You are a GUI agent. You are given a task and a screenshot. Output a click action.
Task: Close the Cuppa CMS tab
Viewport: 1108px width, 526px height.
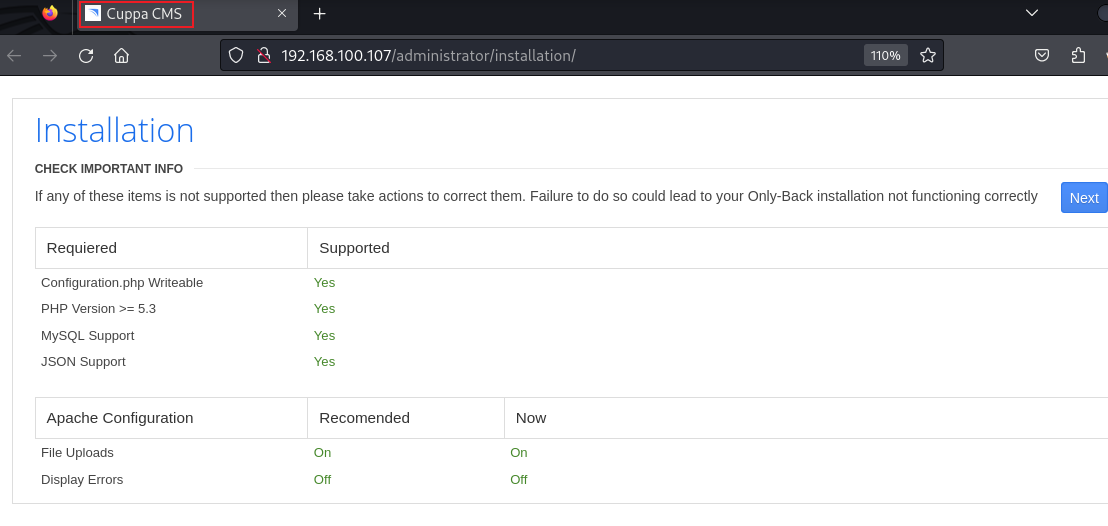point(282,14)
